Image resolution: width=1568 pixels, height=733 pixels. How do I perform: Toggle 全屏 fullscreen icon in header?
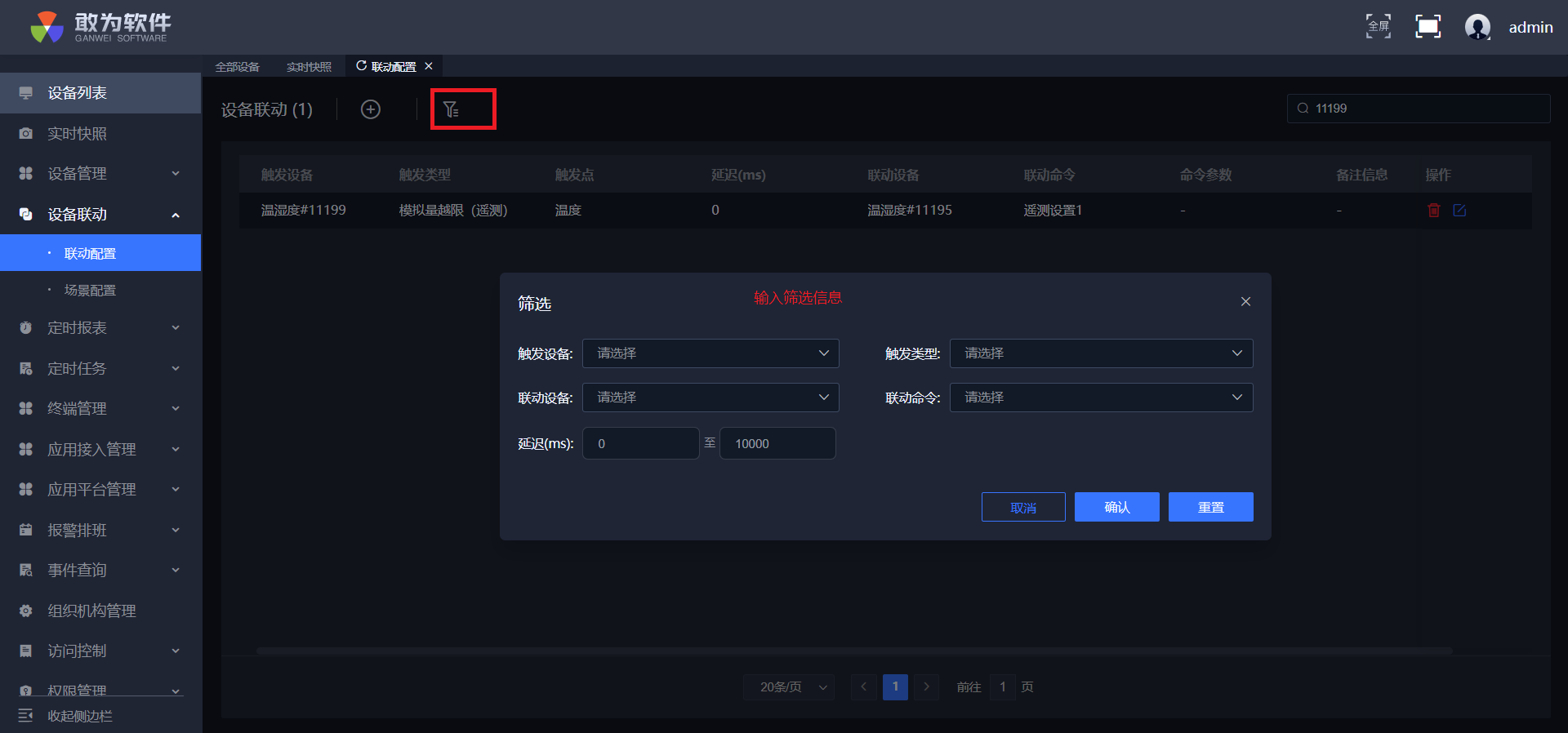1379,26
